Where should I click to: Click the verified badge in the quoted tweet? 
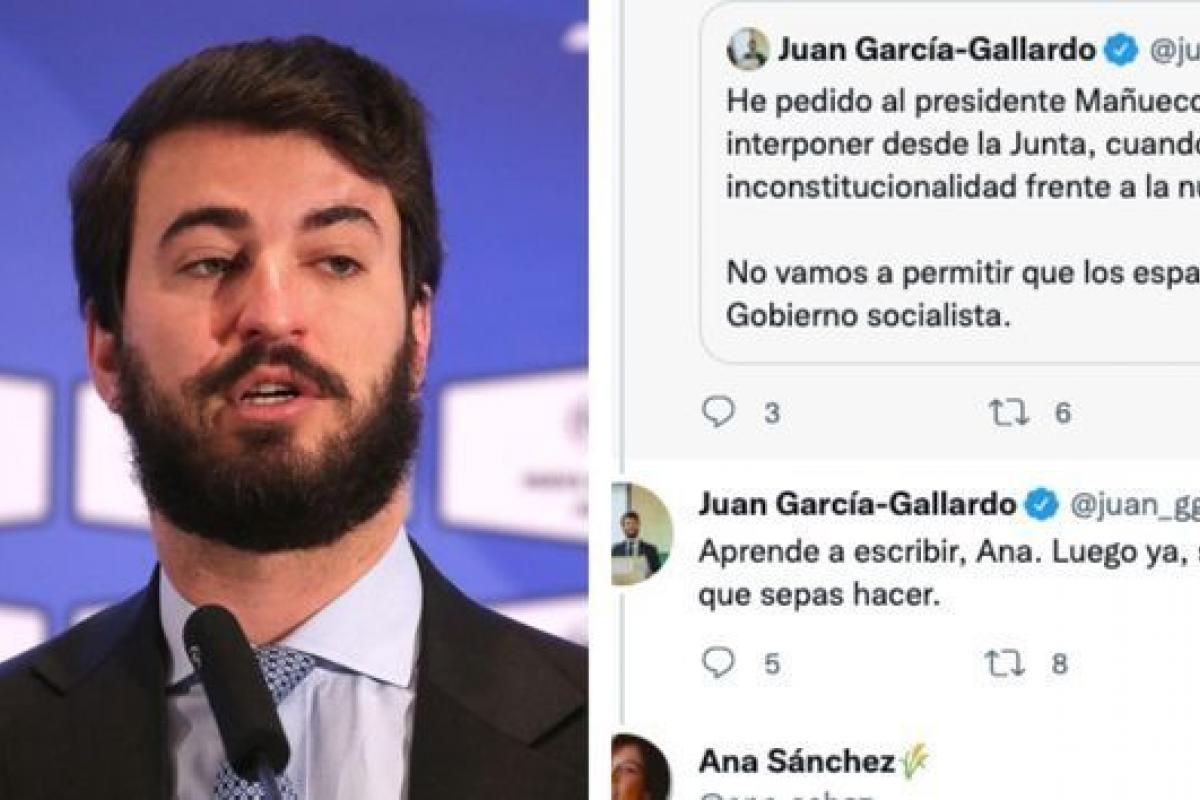1121,50
